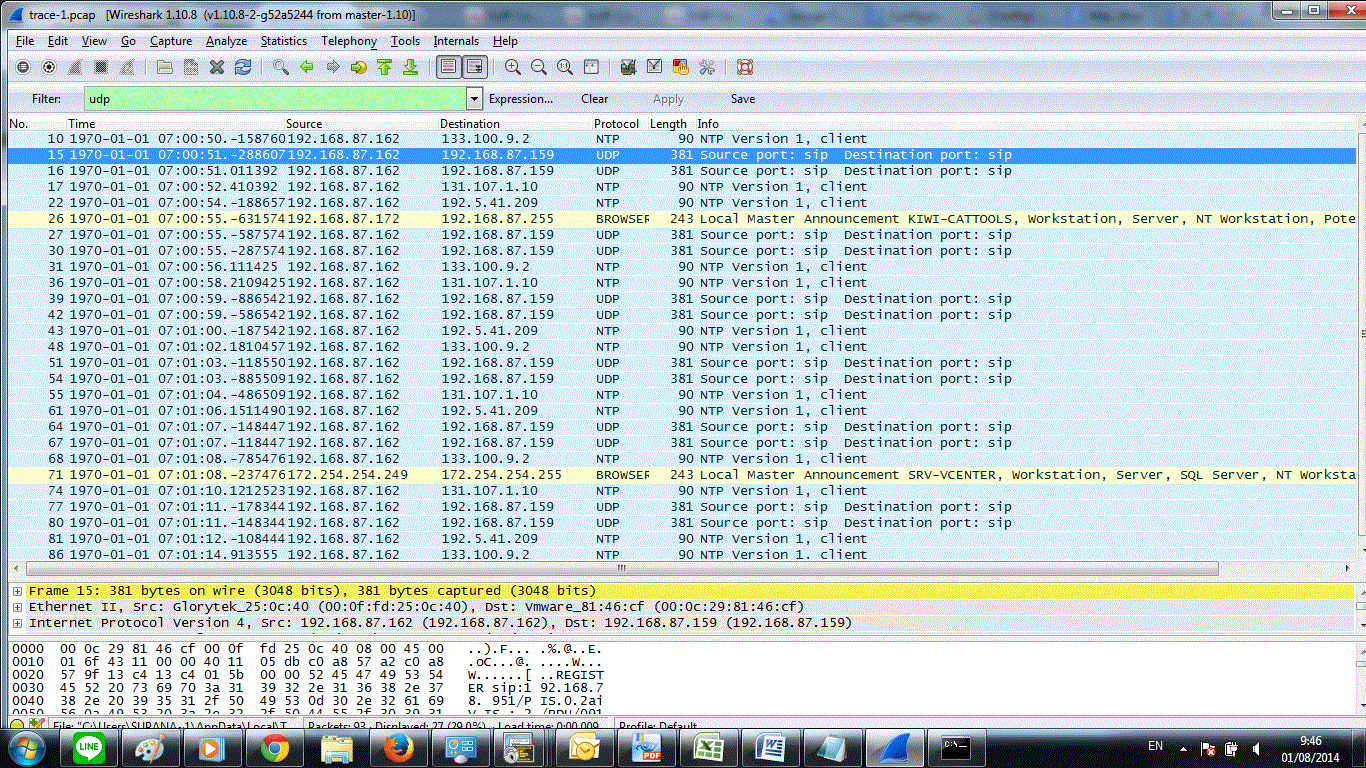Clear the display filter

(x=594, y=99)
